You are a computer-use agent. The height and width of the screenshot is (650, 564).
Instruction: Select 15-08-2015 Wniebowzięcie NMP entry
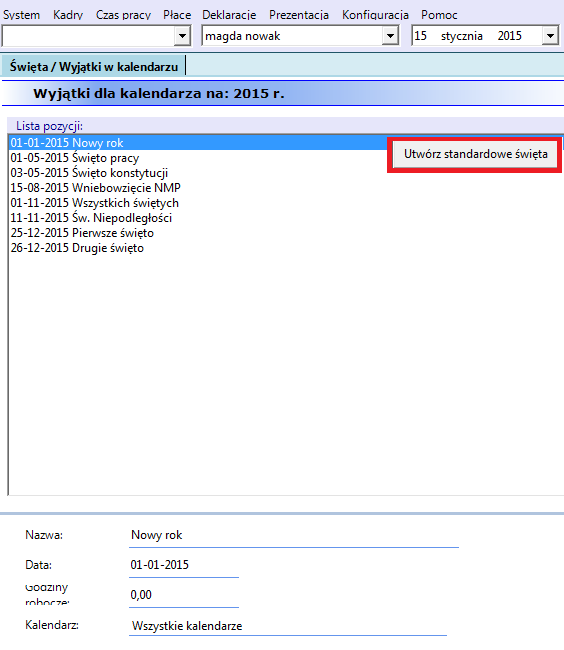95,188
